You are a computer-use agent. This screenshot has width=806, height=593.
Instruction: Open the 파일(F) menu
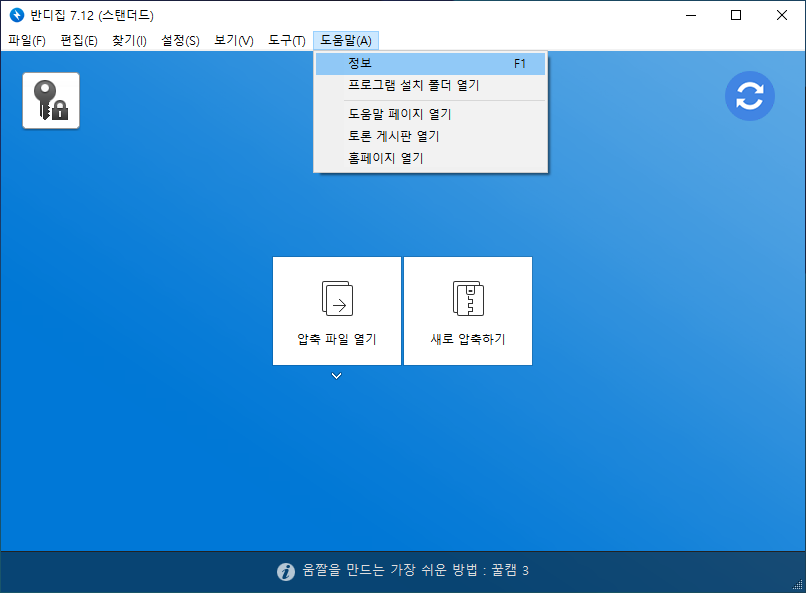point(27,41)
